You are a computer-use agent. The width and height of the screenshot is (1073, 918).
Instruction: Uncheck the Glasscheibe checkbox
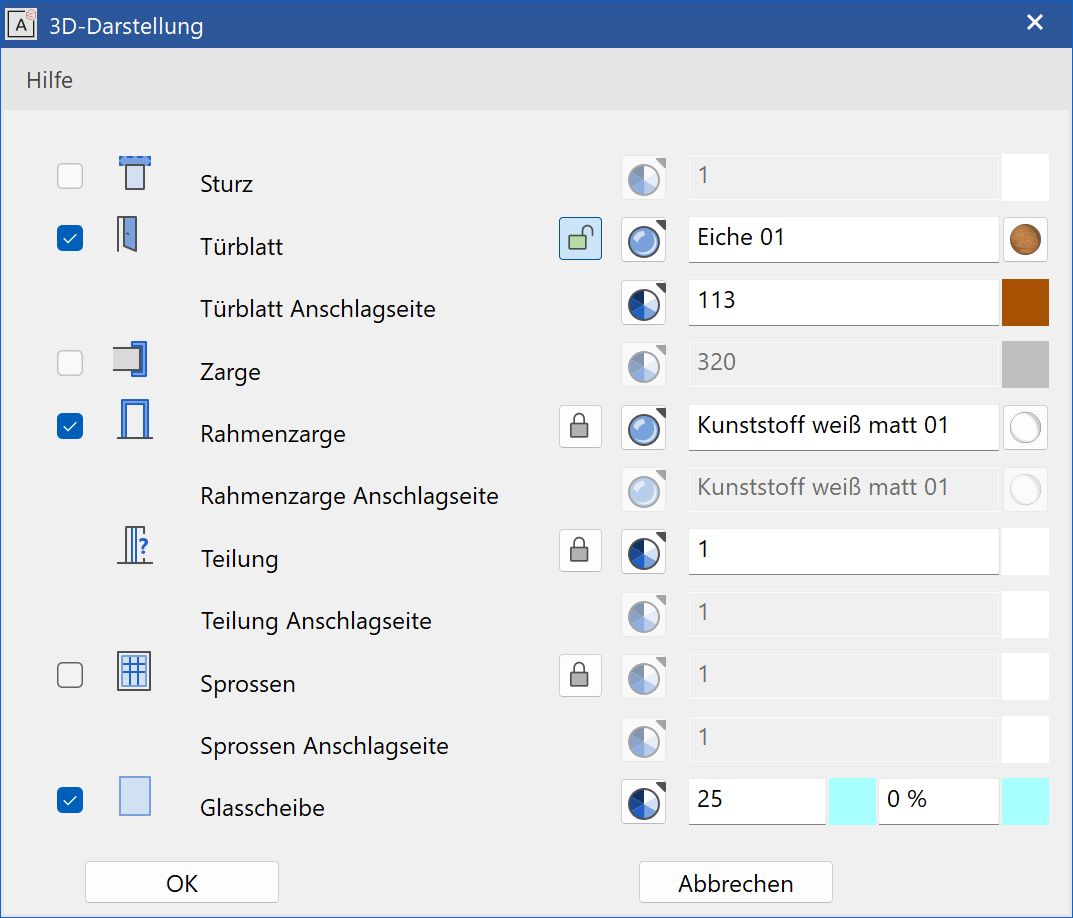pos(70,800)
